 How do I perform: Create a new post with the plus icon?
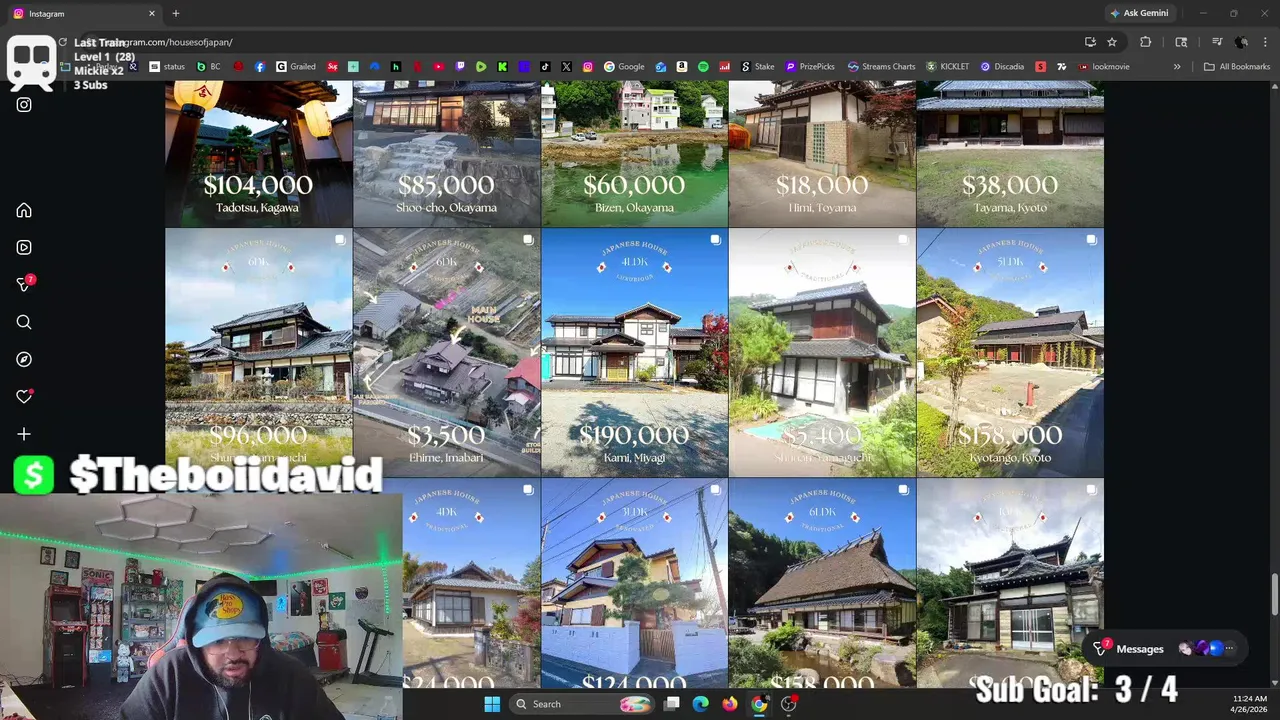click(x=24, y=434)
